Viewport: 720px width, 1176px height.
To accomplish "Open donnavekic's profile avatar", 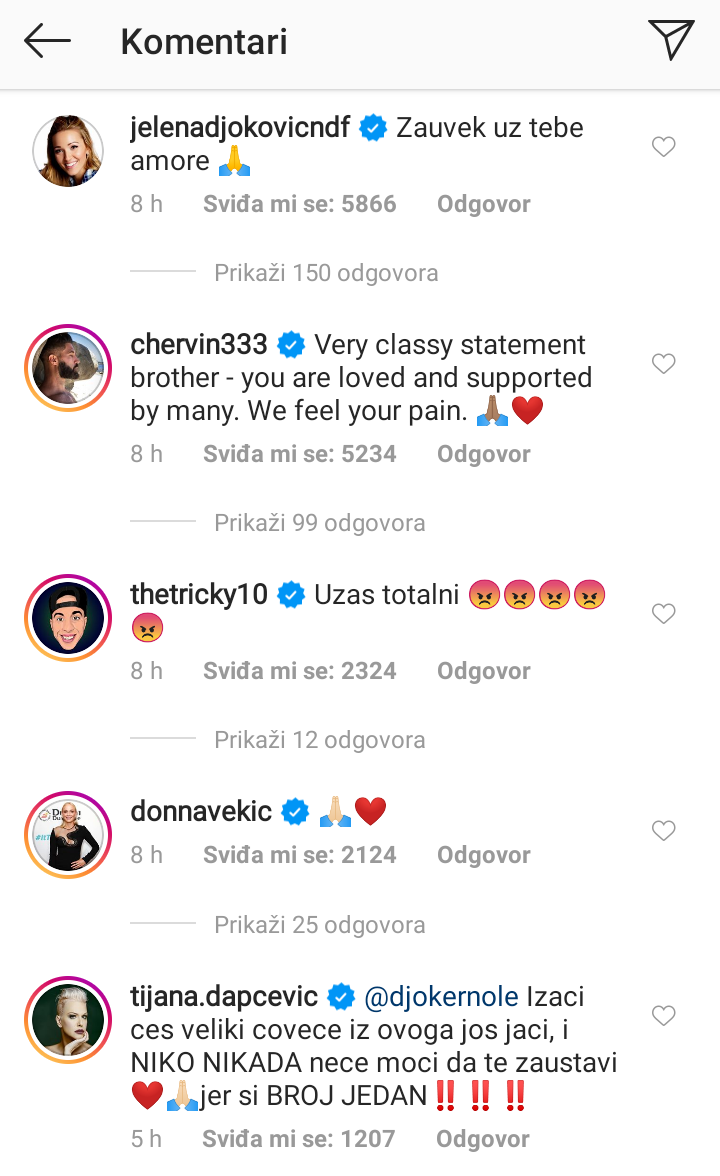I will coord(68,835).
